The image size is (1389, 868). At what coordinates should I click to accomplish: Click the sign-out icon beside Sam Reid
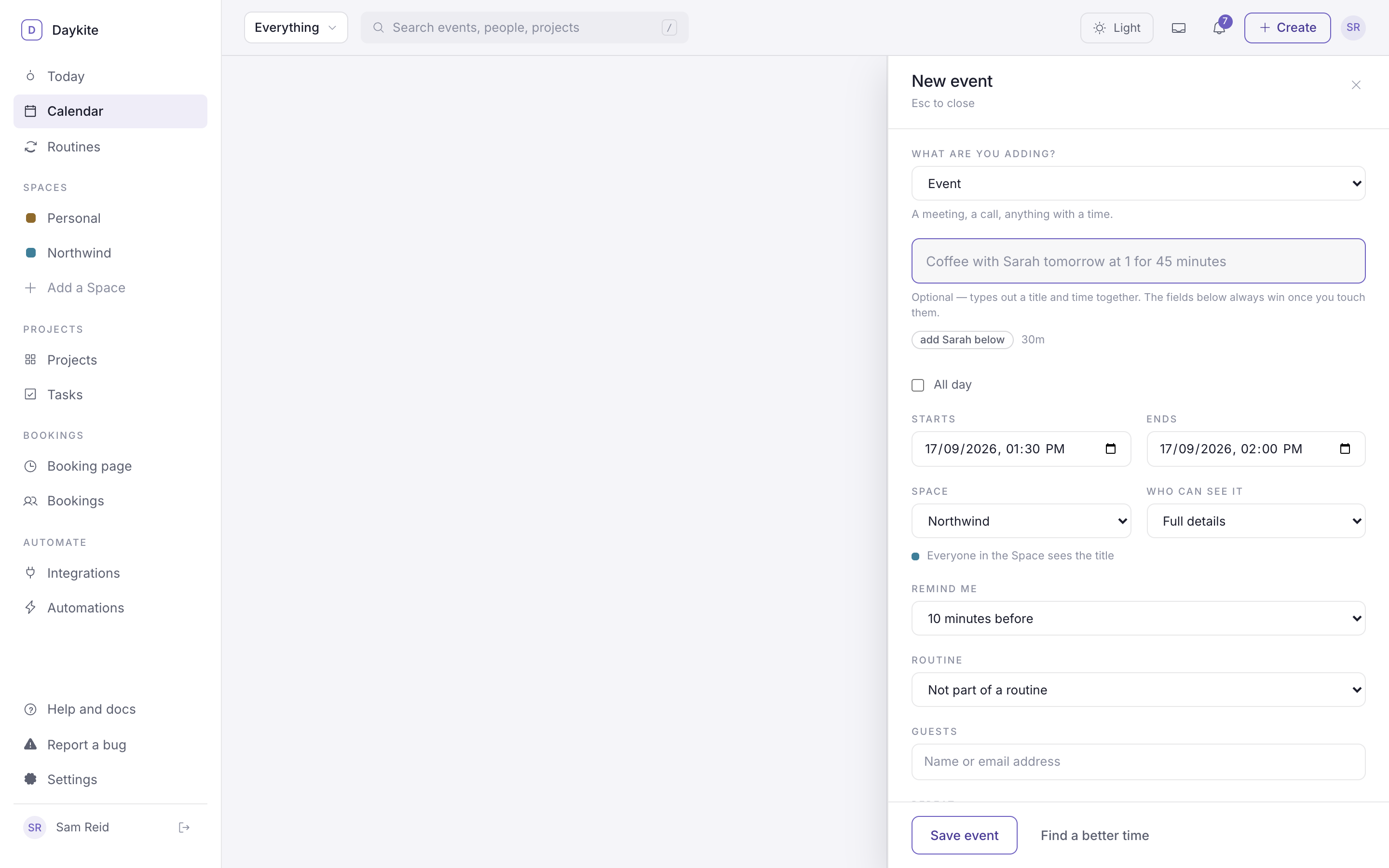point(184,827)
